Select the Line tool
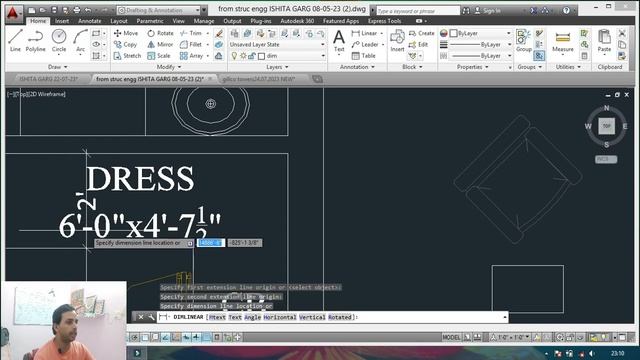This screenshot has height=360, width=640. point(15,41)
